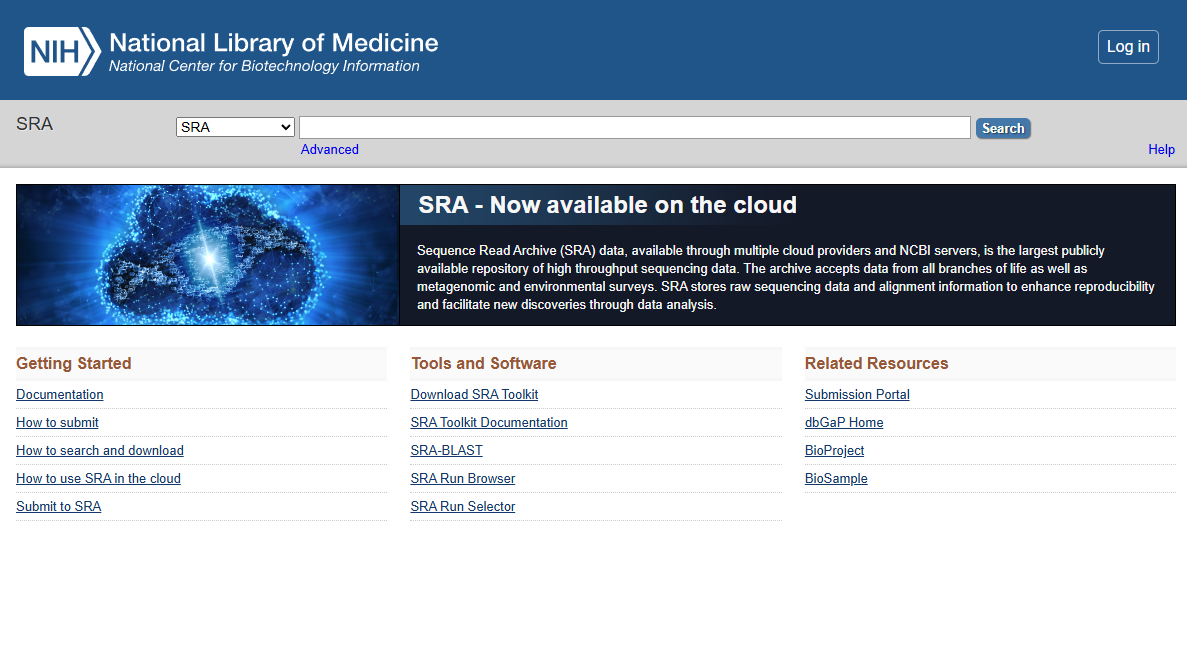Image resolution: width=1187 pixels, height=670 pixels.
Task: Focus the SRA search text field
Action: (634, 127)
